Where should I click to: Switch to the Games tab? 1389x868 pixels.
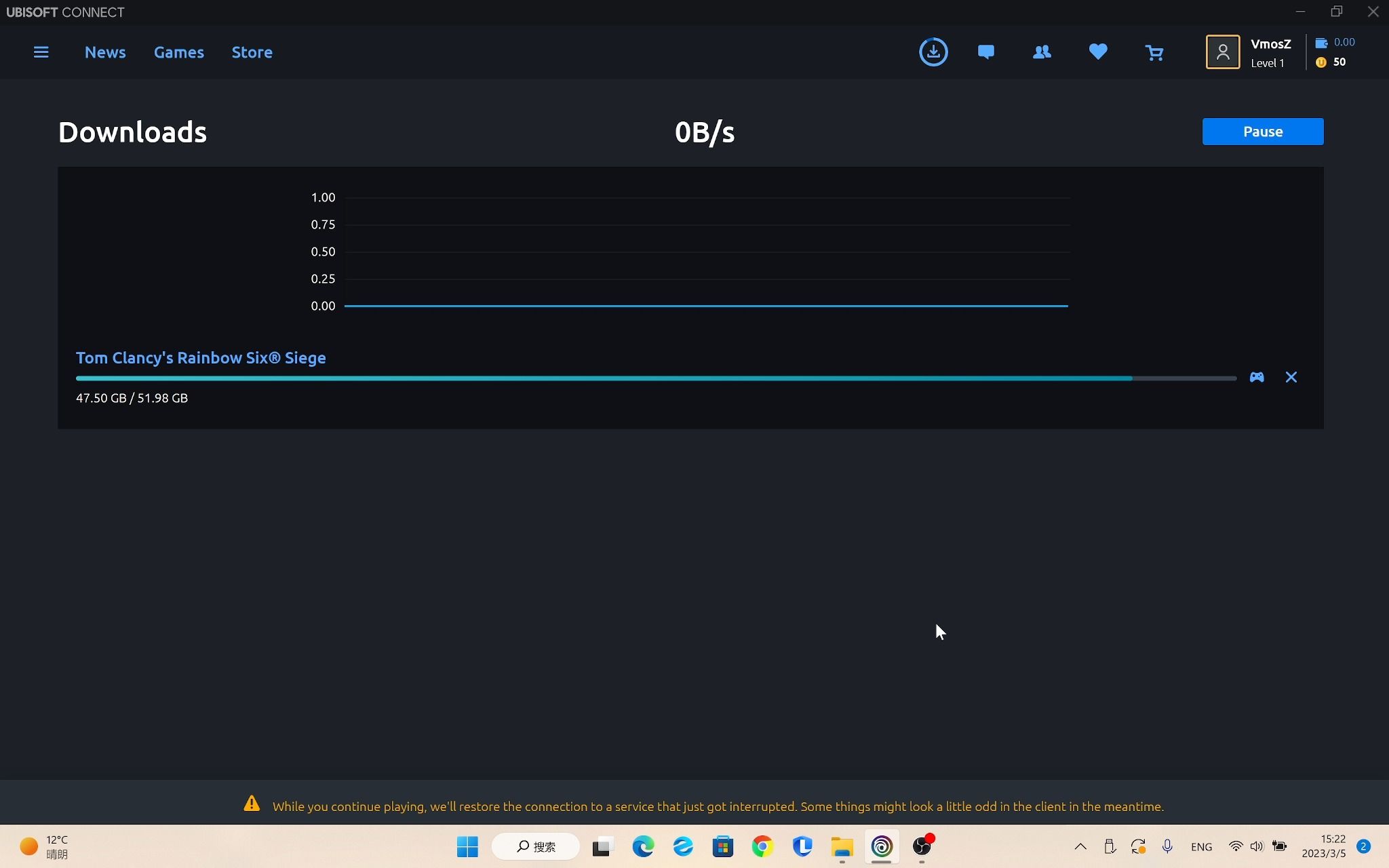(178, 52)
